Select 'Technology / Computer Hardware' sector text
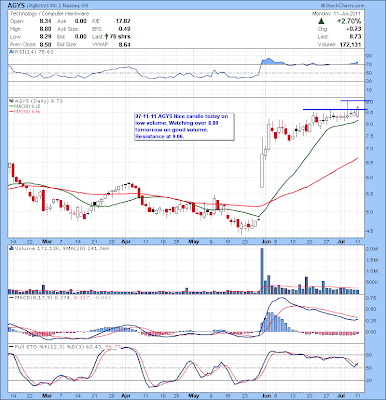The image size is (386, 400). coord(49,14)
